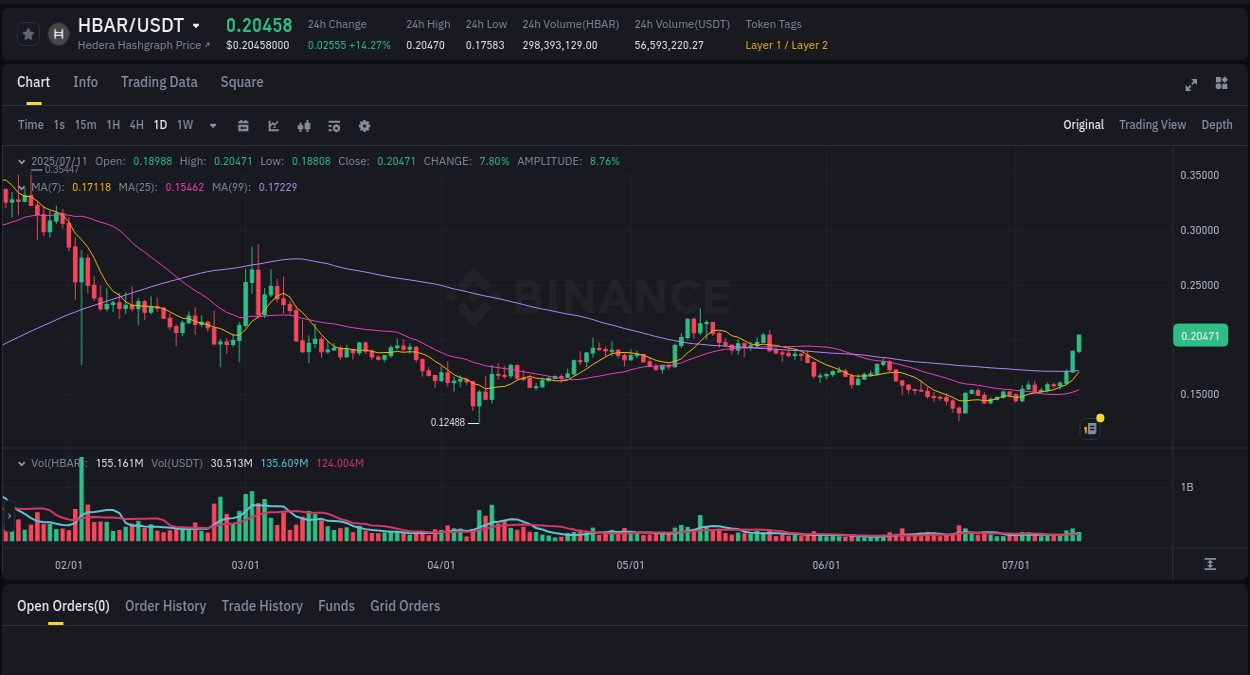The height and width of the screenshot is (675, 1250).
Task: Open the Hedera Hashgraph Price link
Action: click(143, 45)
